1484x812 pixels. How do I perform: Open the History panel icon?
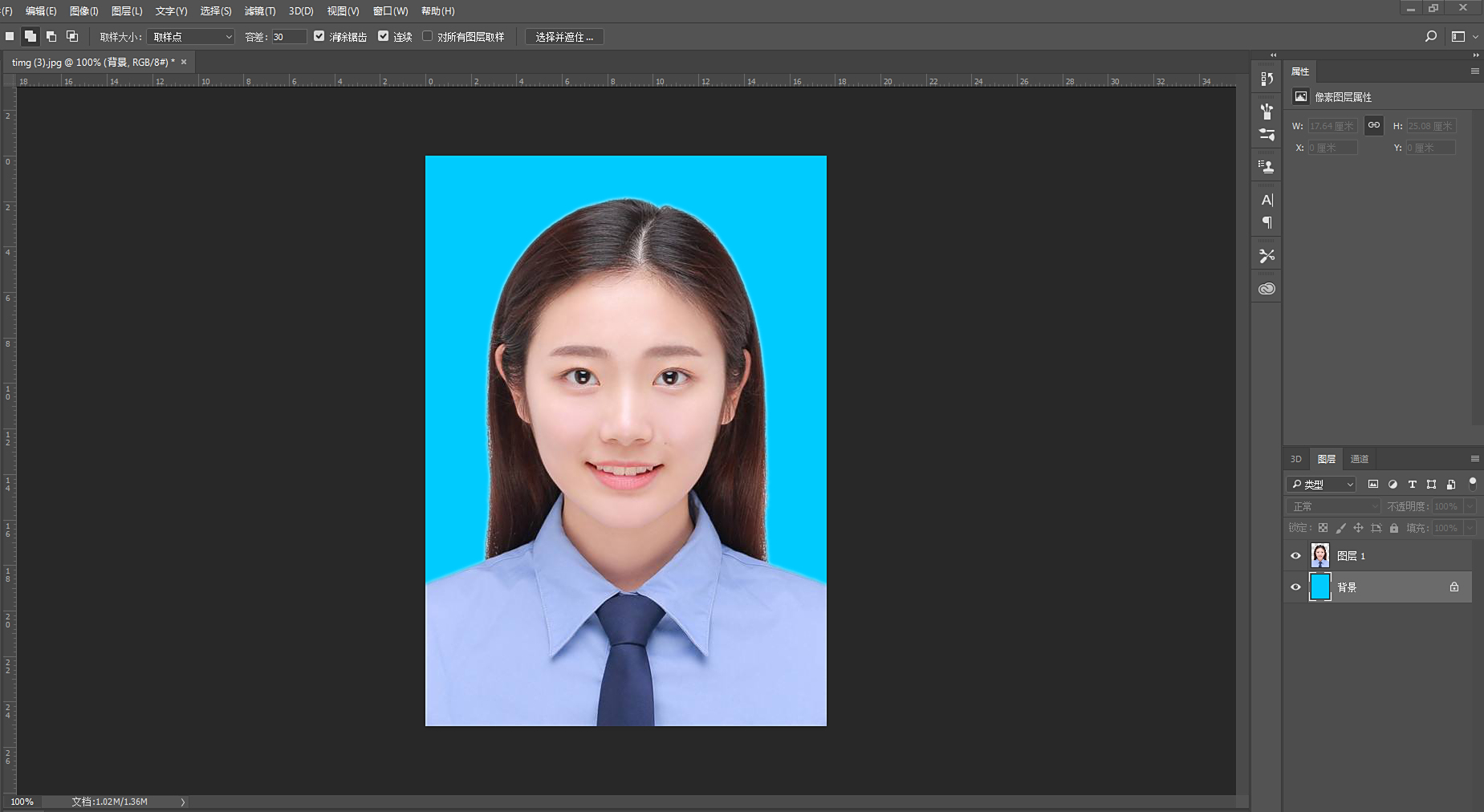(x=1266, y=79)
